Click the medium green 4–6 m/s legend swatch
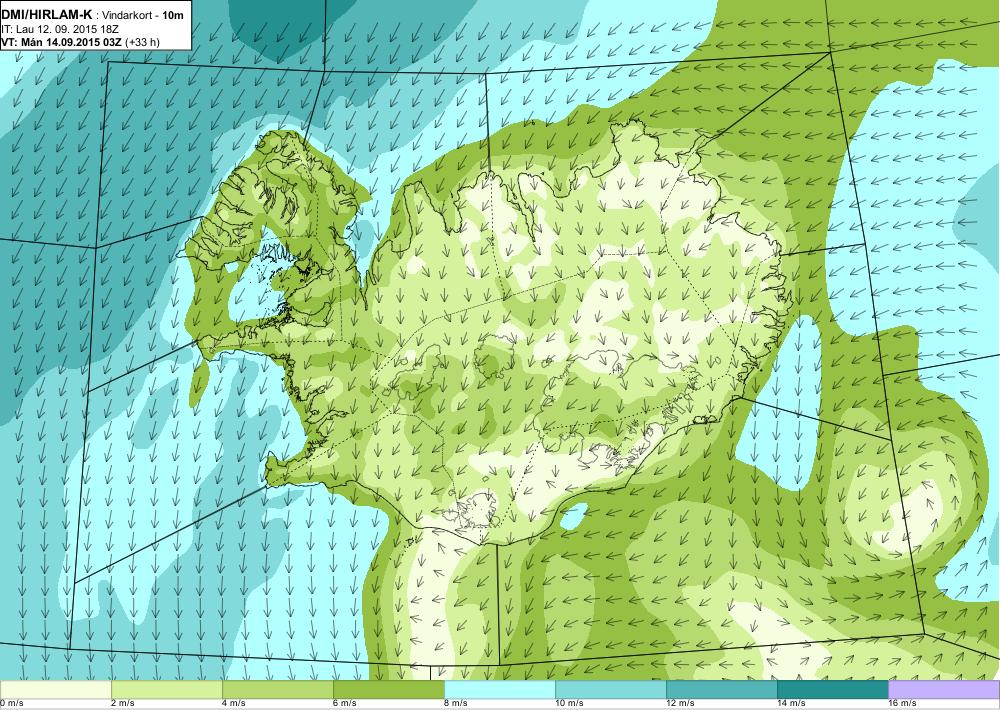 pos(278,690)
